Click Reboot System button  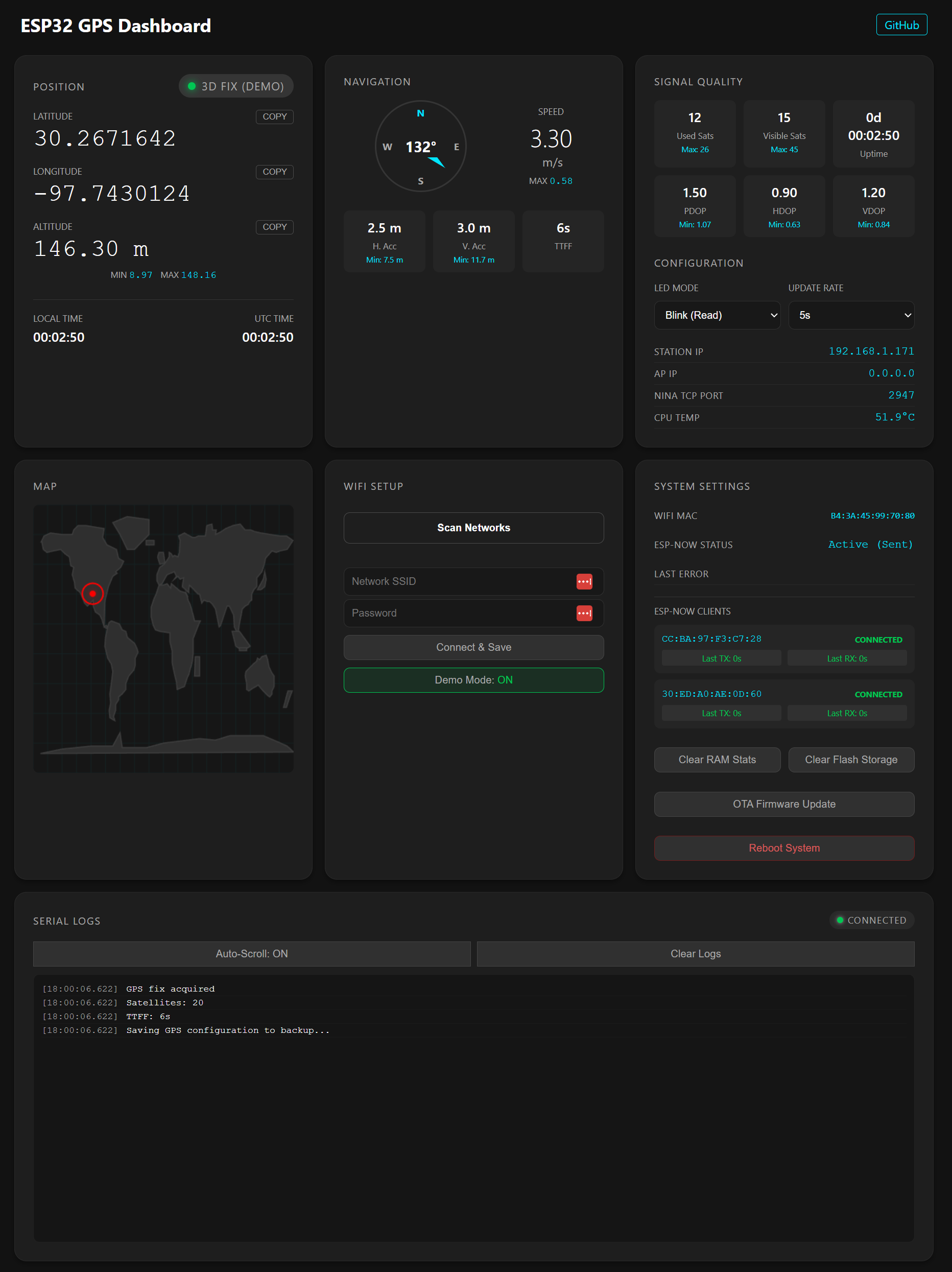[783, 848]
